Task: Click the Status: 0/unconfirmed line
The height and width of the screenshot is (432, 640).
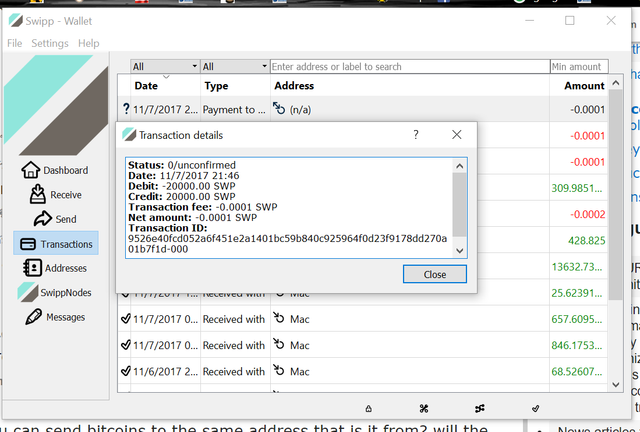Action: (182, 165)
